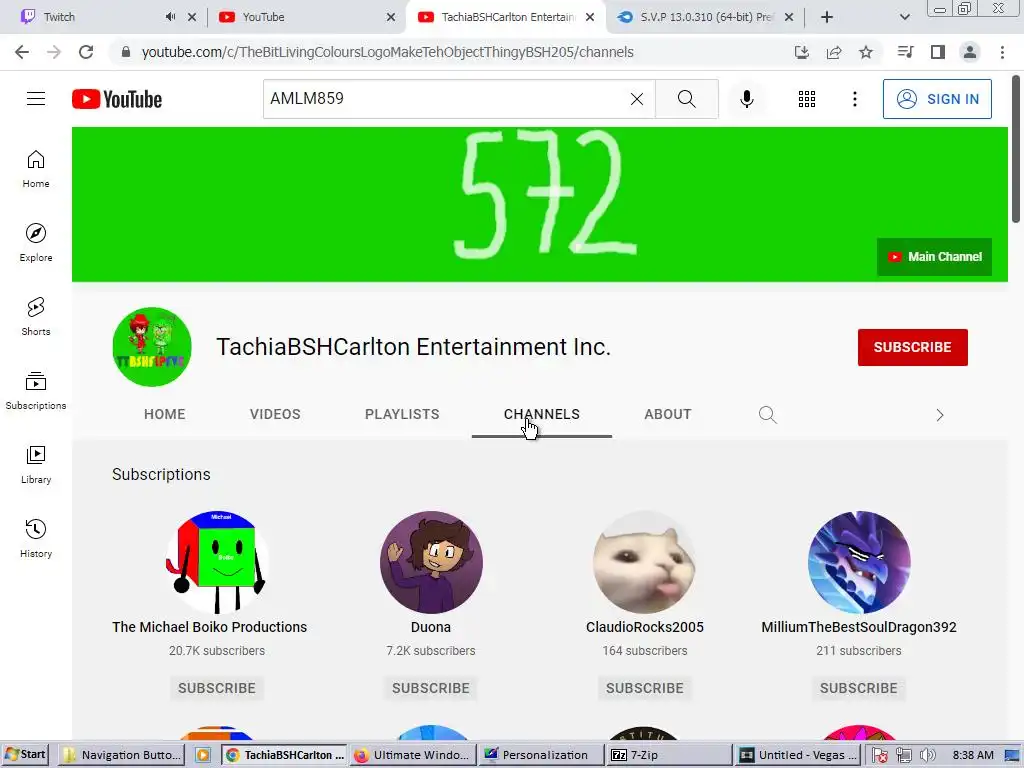The image size is (1024, 768).
Task: Open the Main Channel banner link
Action: (x=934, y=257)
